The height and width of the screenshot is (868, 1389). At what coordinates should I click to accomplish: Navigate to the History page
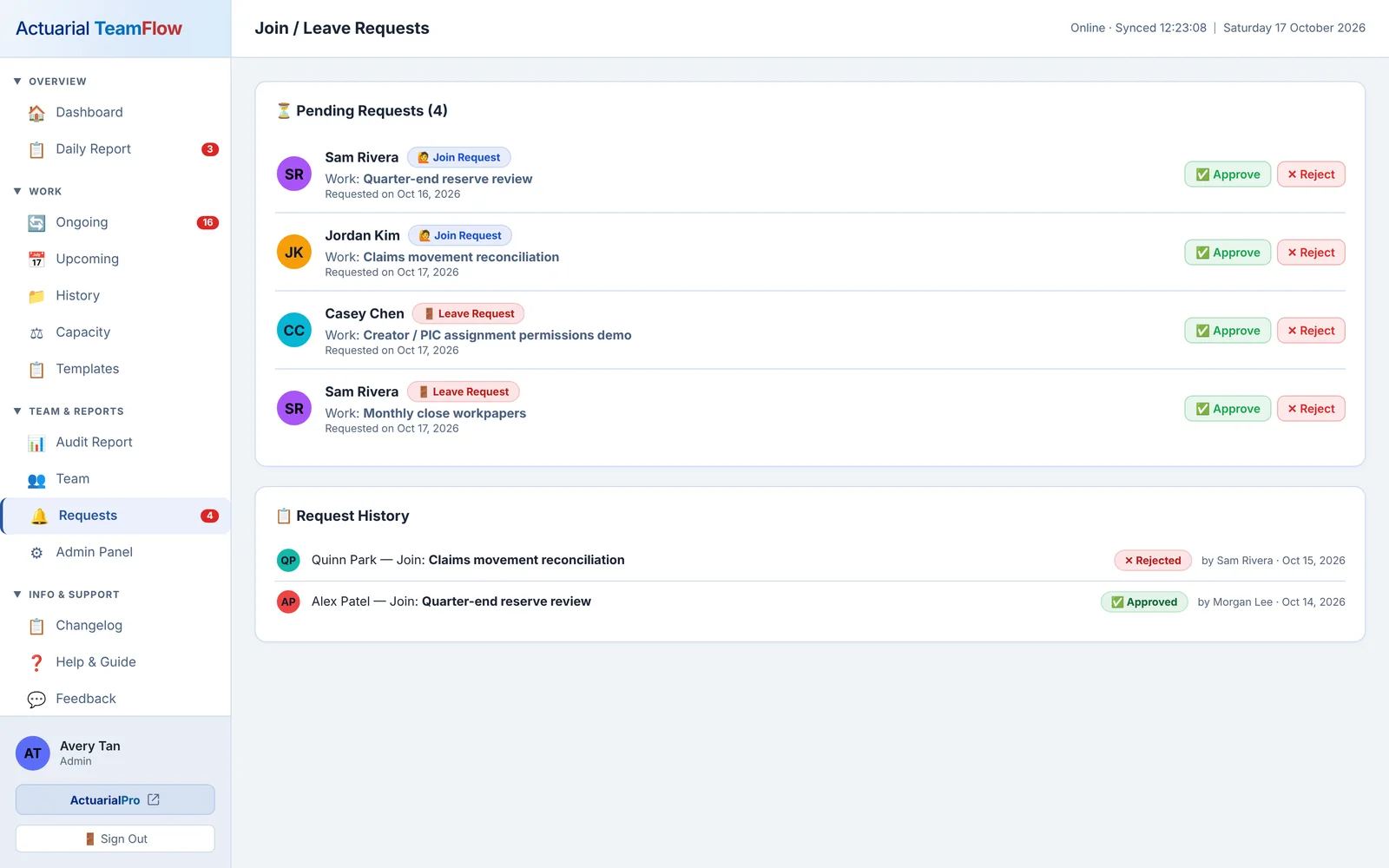(x=115, y=296)
